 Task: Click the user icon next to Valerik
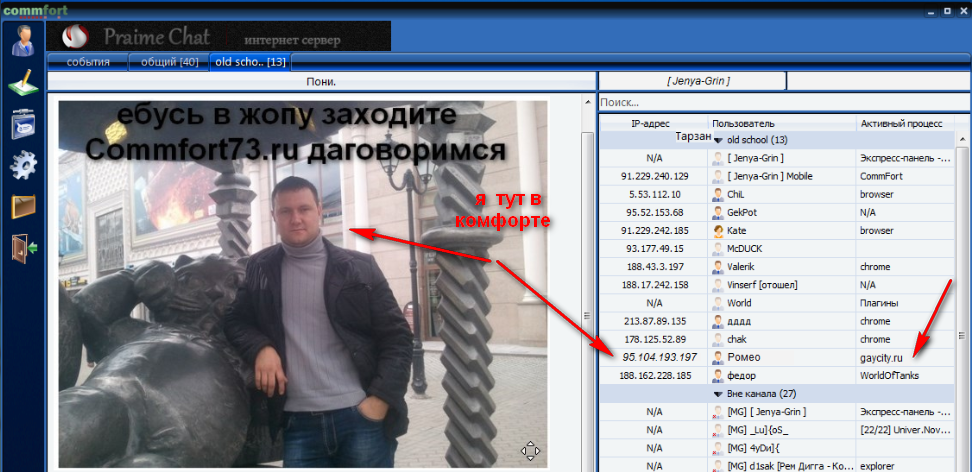(x=718, y=267)
